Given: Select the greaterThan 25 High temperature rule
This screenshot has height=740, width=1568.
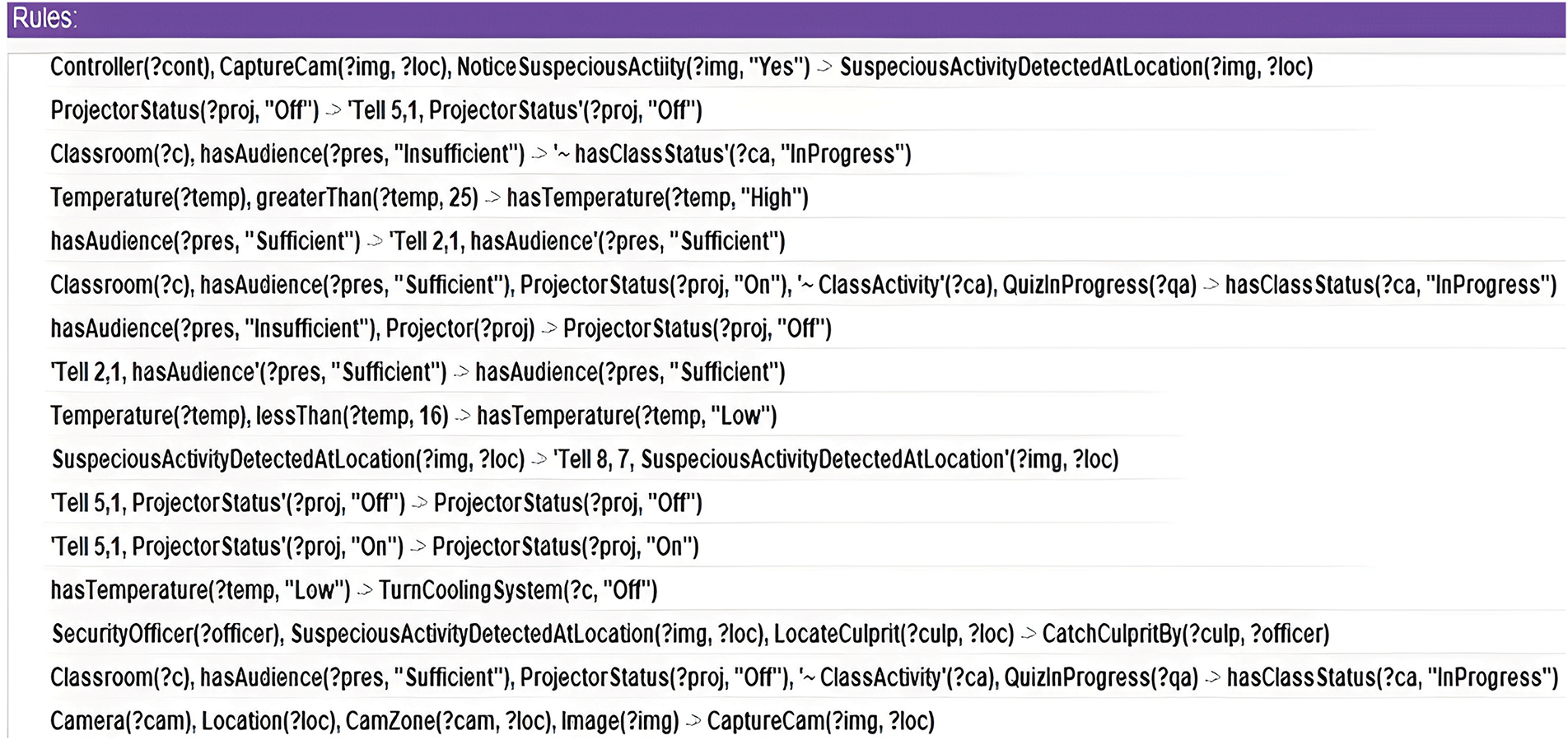Looking at the screenshot, I should [x=428, y=198].
